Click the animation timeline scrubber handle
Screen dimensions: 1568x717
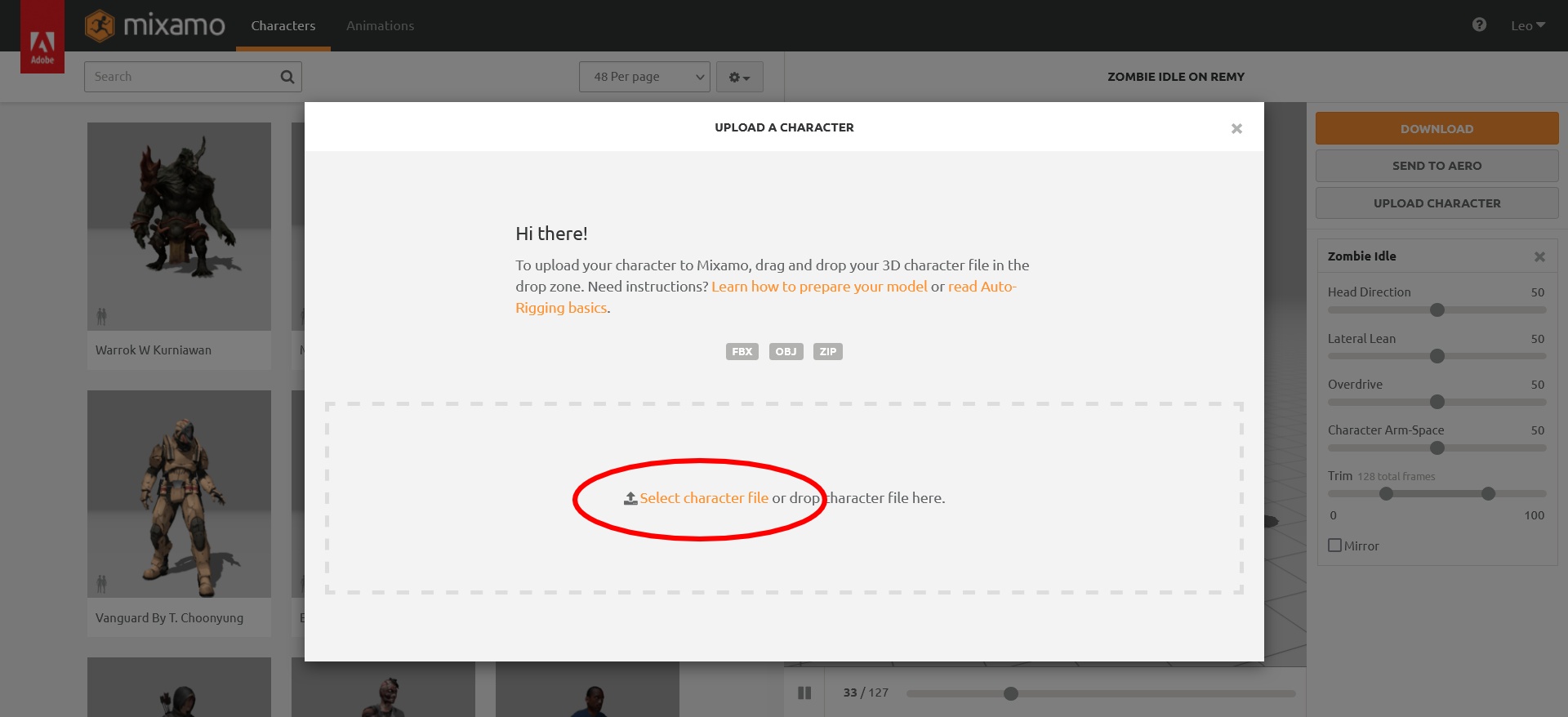point(1011,693)
